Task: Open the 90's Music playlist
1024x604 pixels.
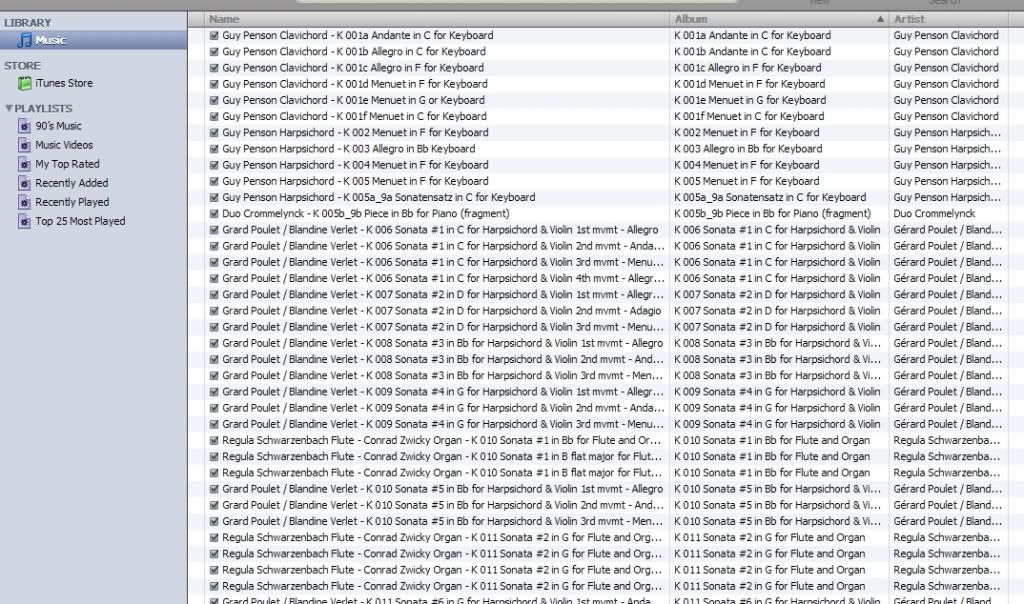Action: (x=59, y=126)
